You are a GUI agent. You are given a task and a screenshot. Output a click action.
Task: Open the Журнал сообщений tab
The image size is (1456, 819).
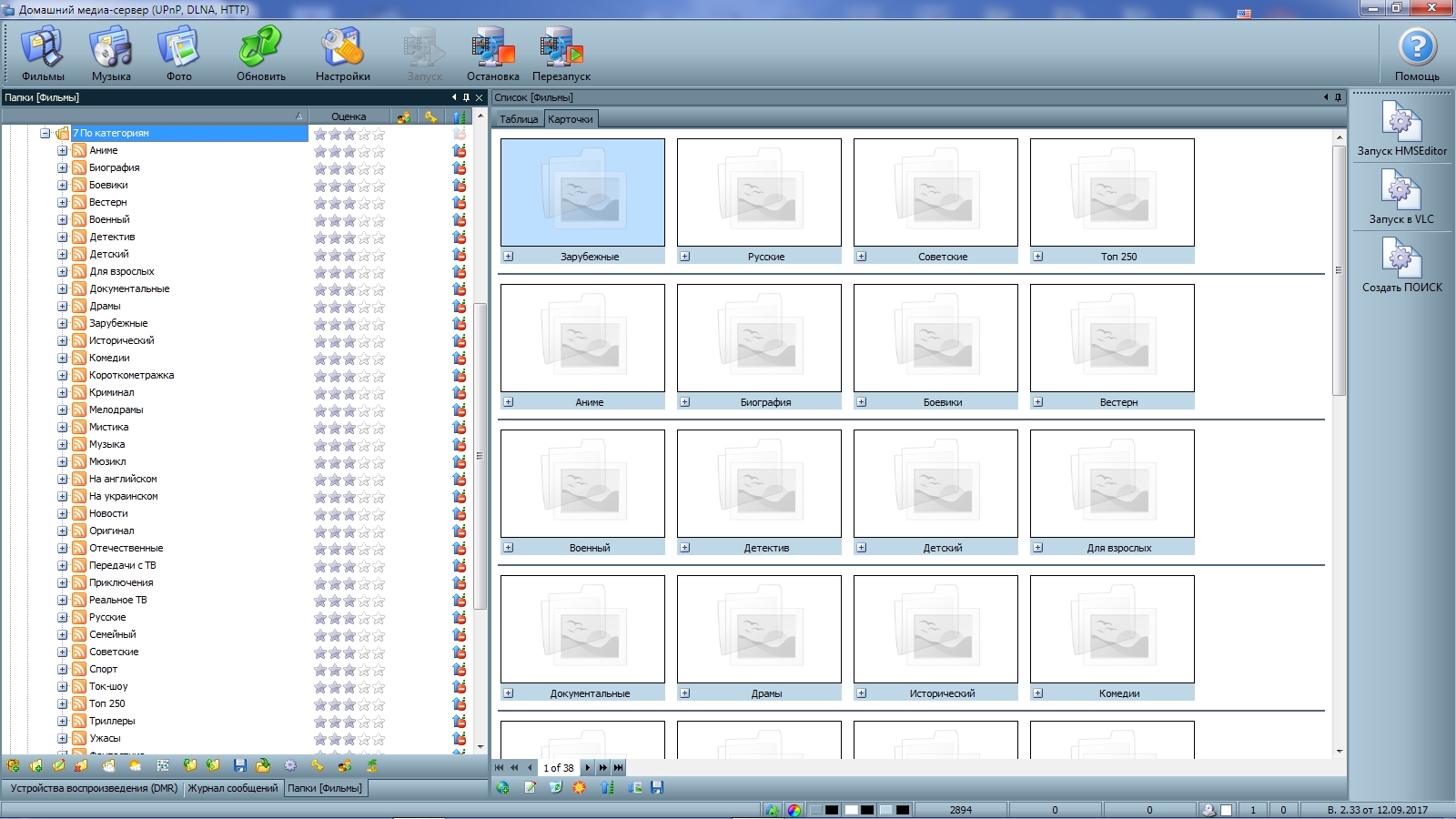tap(233, 788)
